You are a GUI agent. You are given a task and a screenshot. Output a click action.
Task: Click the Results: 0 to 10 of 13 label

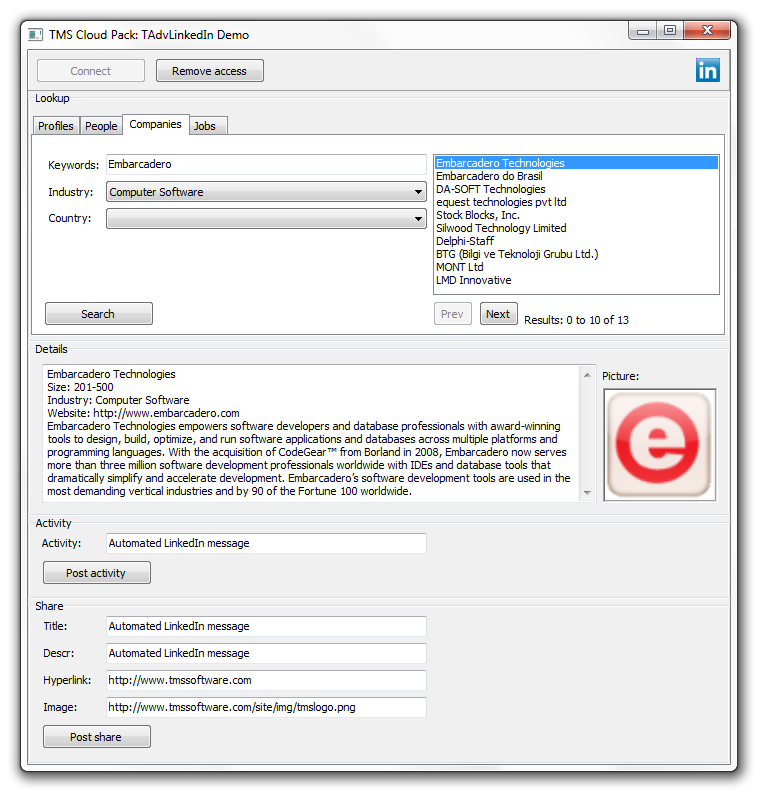pyautogui.click(x=576, y=320)
